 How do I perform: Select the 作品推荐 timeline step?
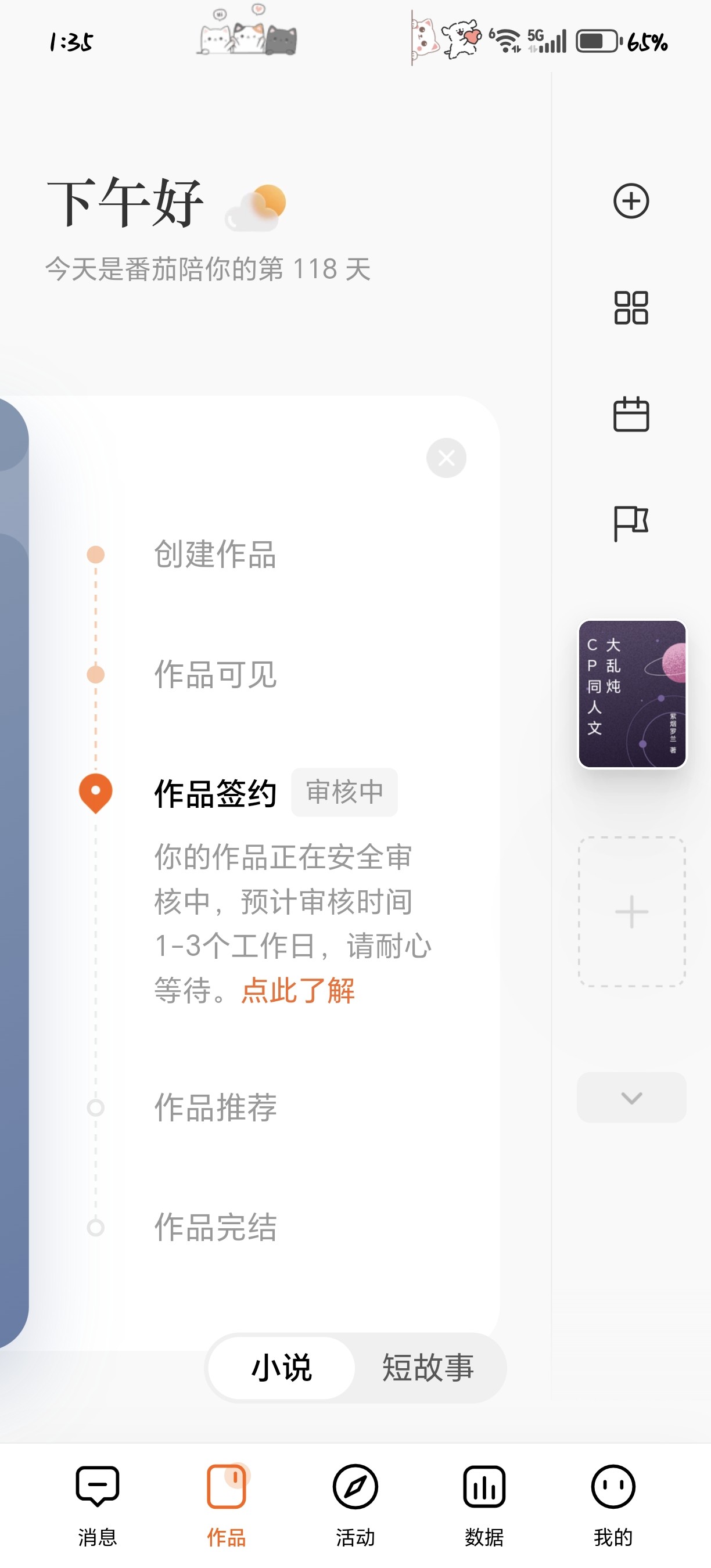tap(216, 1107)
